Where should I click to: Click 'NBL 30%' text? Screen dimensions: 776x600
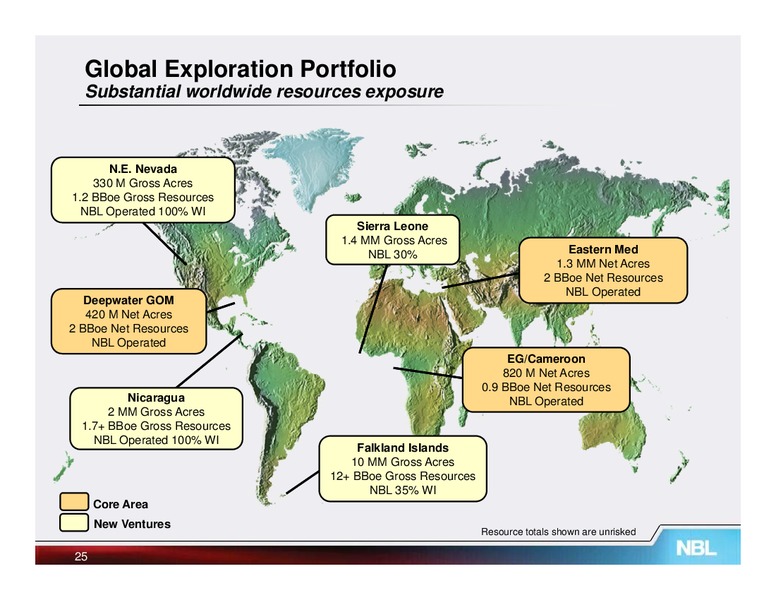tap(392, 254)
